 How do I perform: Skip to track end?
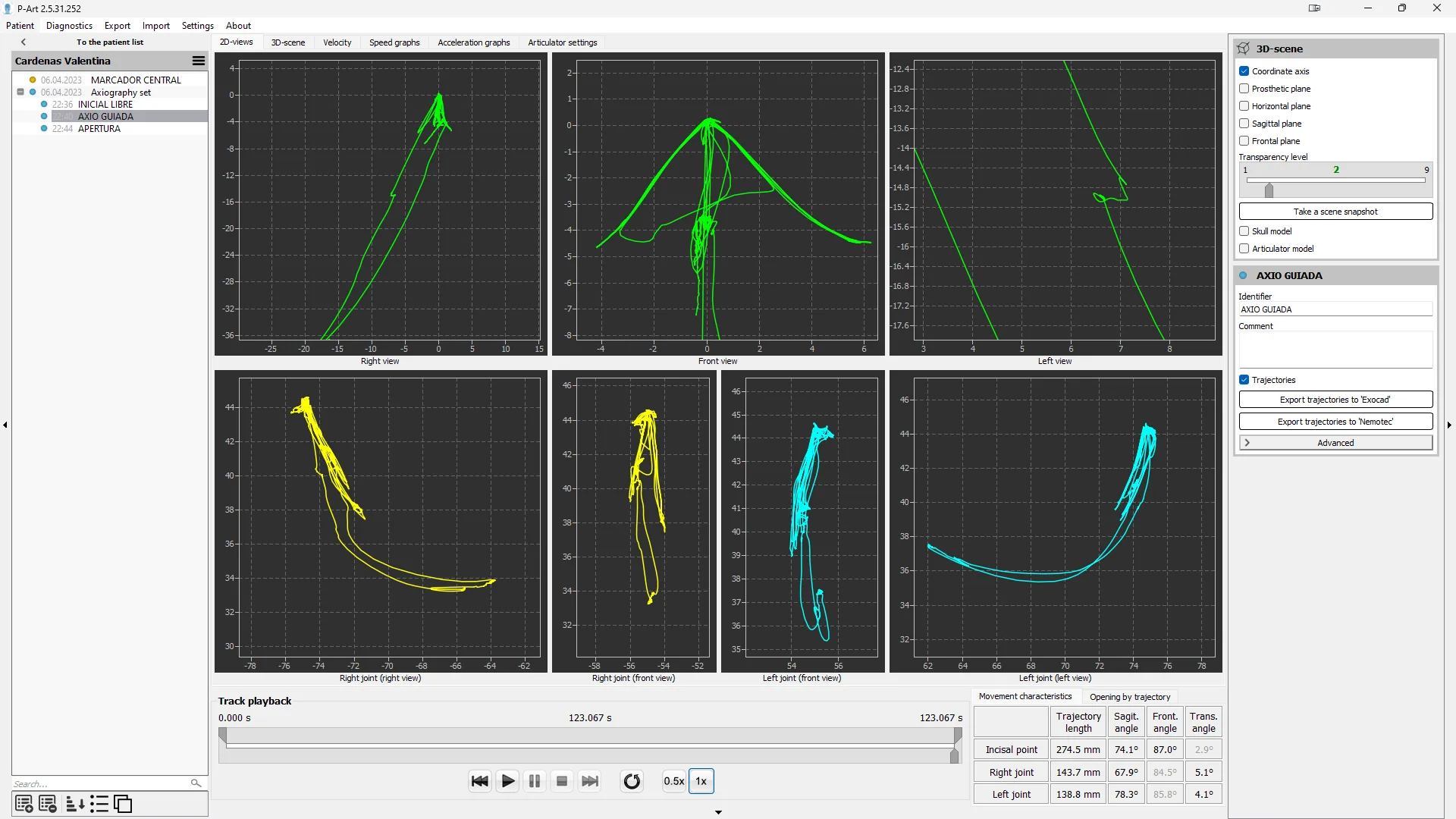coord(589,781)
